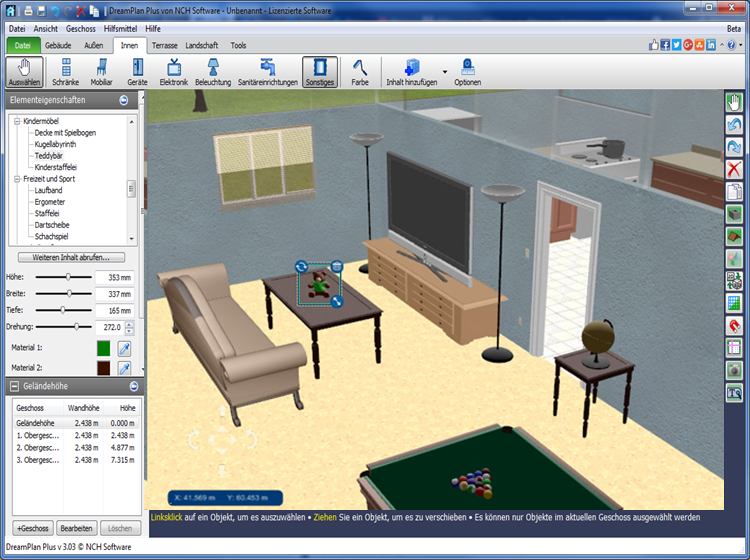Viewport: 750px width, 560px height.
Task: Click the text search icon in right sidebar
Action: (734, 393)
